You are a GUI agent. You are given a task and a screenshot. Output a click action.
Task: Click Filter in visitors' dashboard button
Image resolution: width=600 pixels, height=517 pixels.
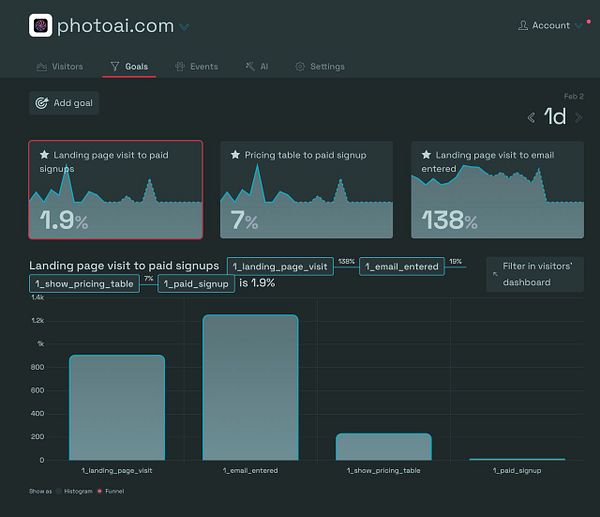(535, 274)
